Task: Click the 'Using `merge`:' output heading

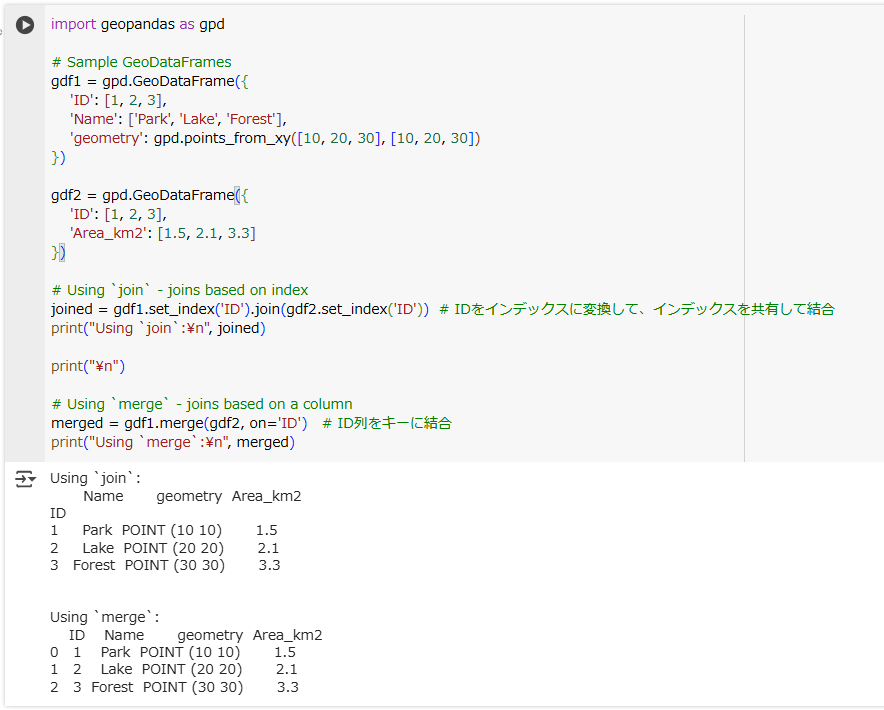Action: point(104,617)
